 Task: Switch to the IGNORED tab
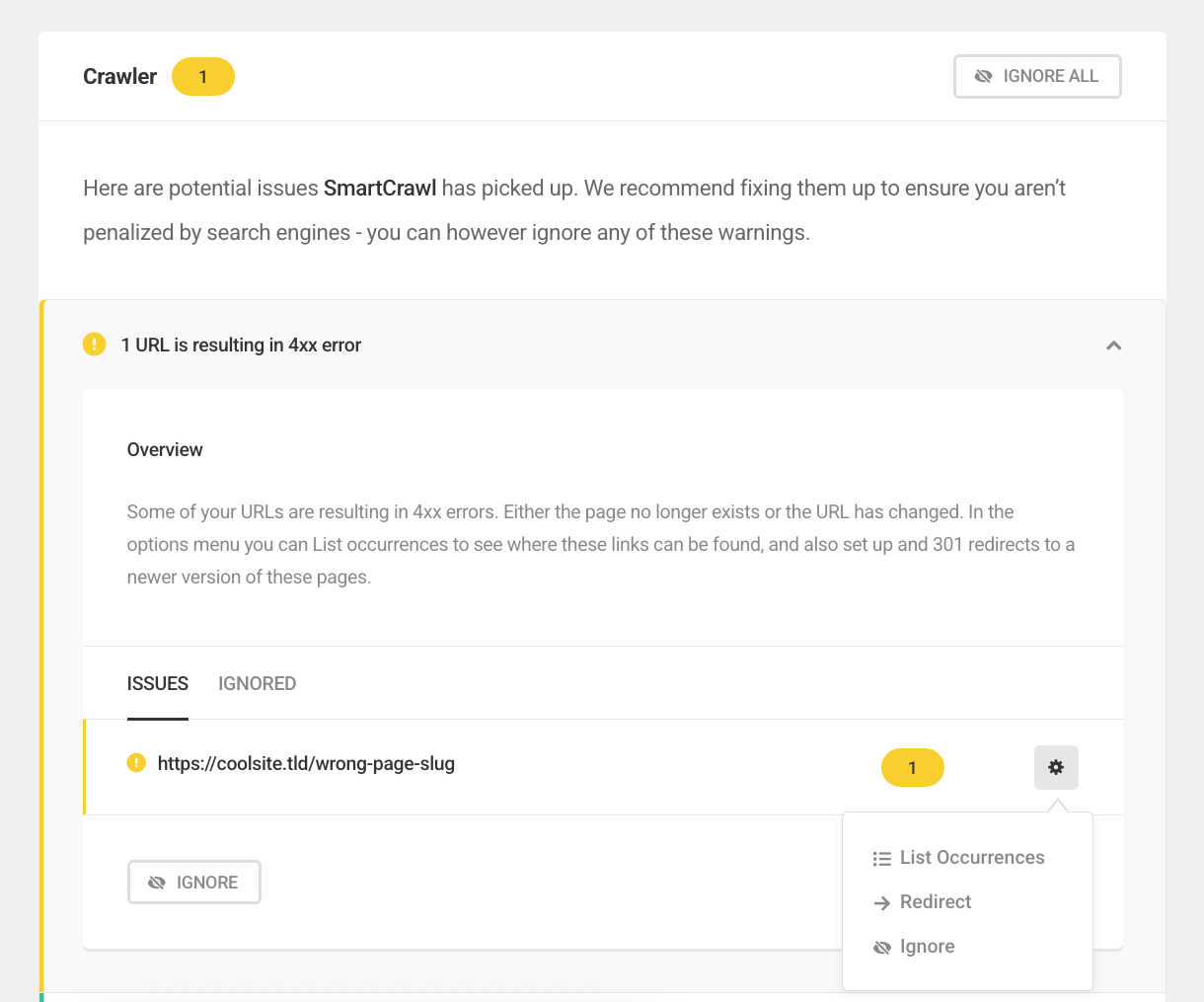point(257,683)
